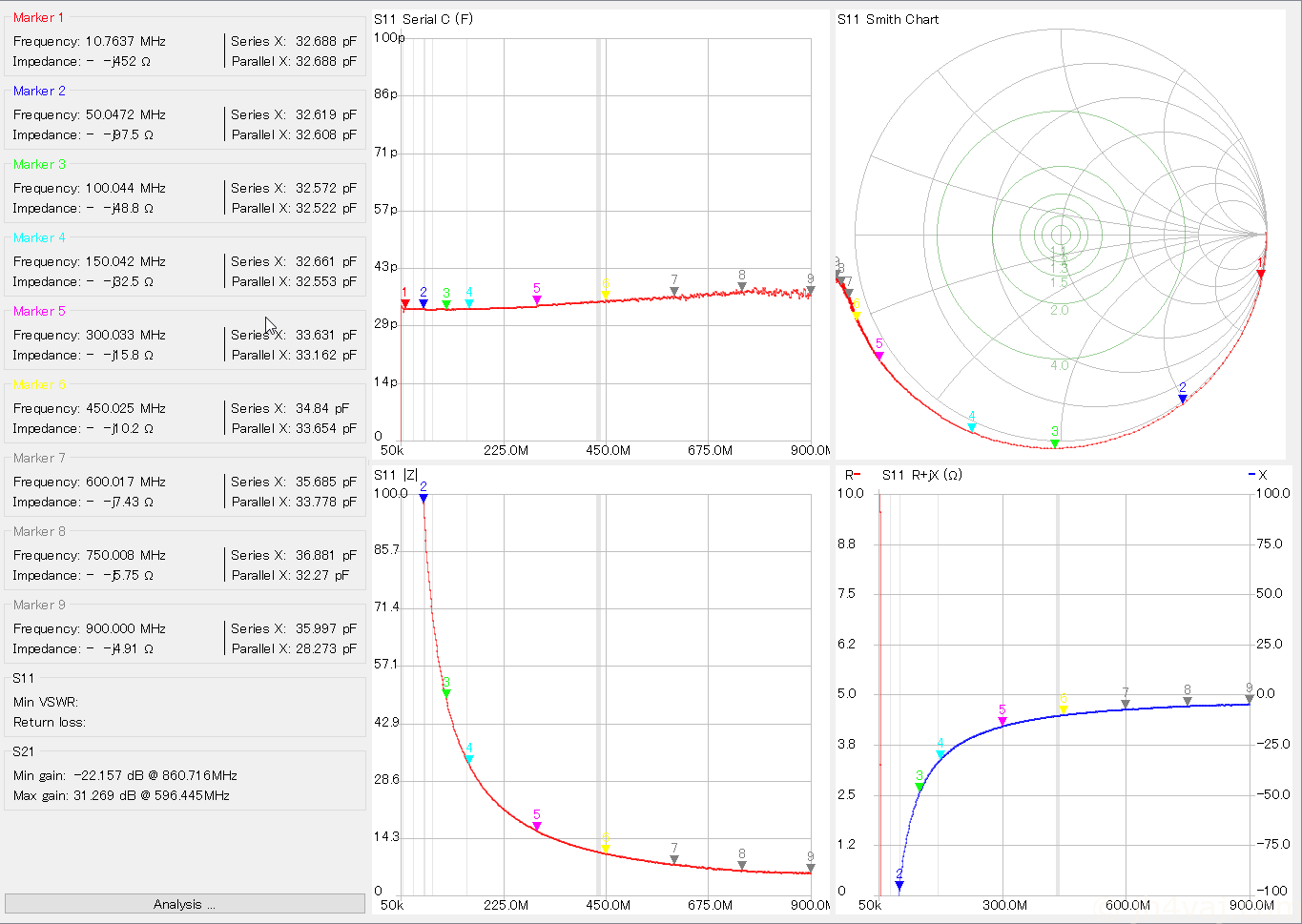
Task: Select red marker 1 on Smith chart
Action: tap(1261, 274)
